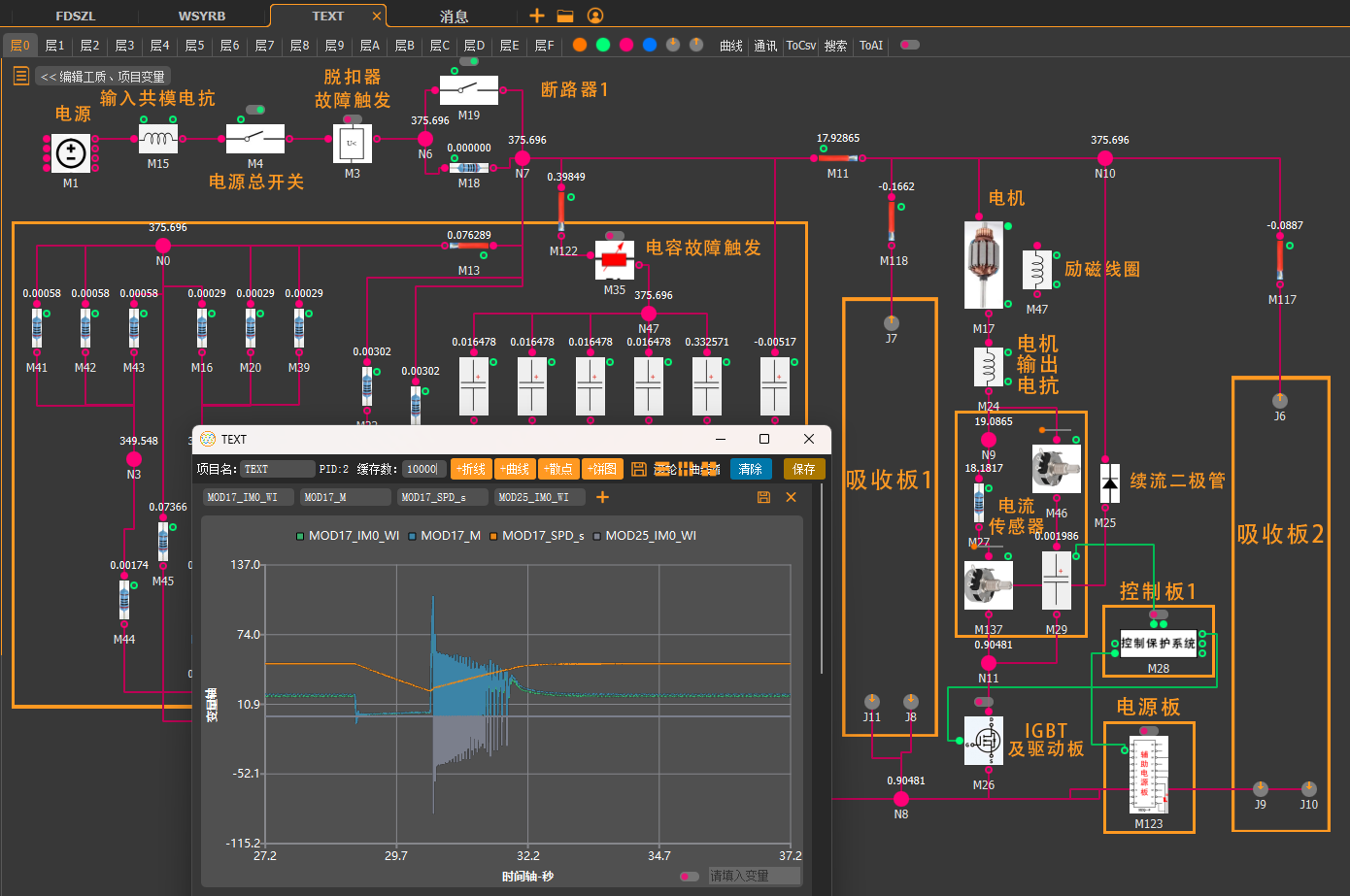Select the M46 current sensor component

(x=1057, y=469)
